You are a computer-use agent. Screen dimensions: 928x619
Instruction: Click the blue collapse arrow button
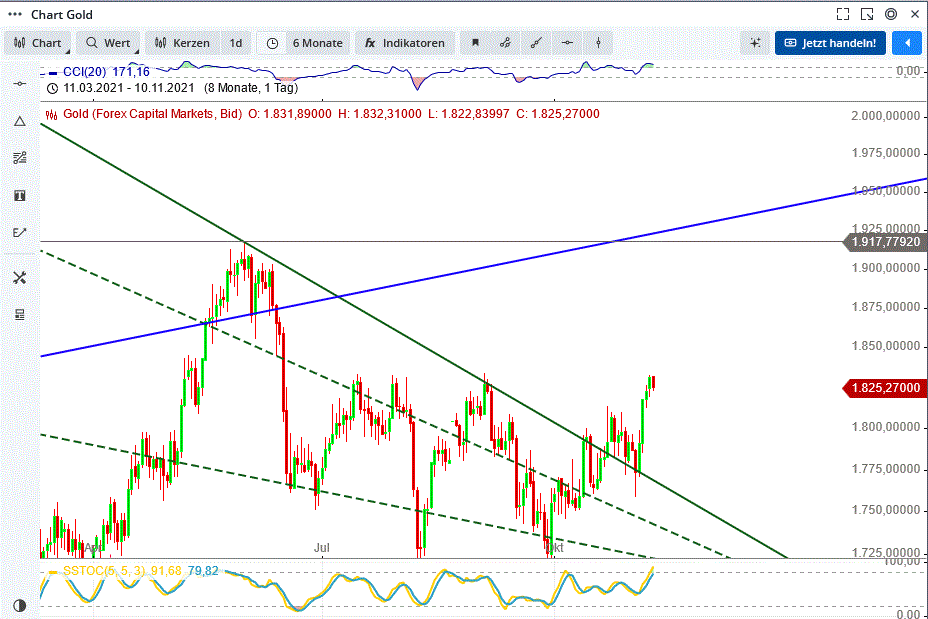tap(908, 43)
